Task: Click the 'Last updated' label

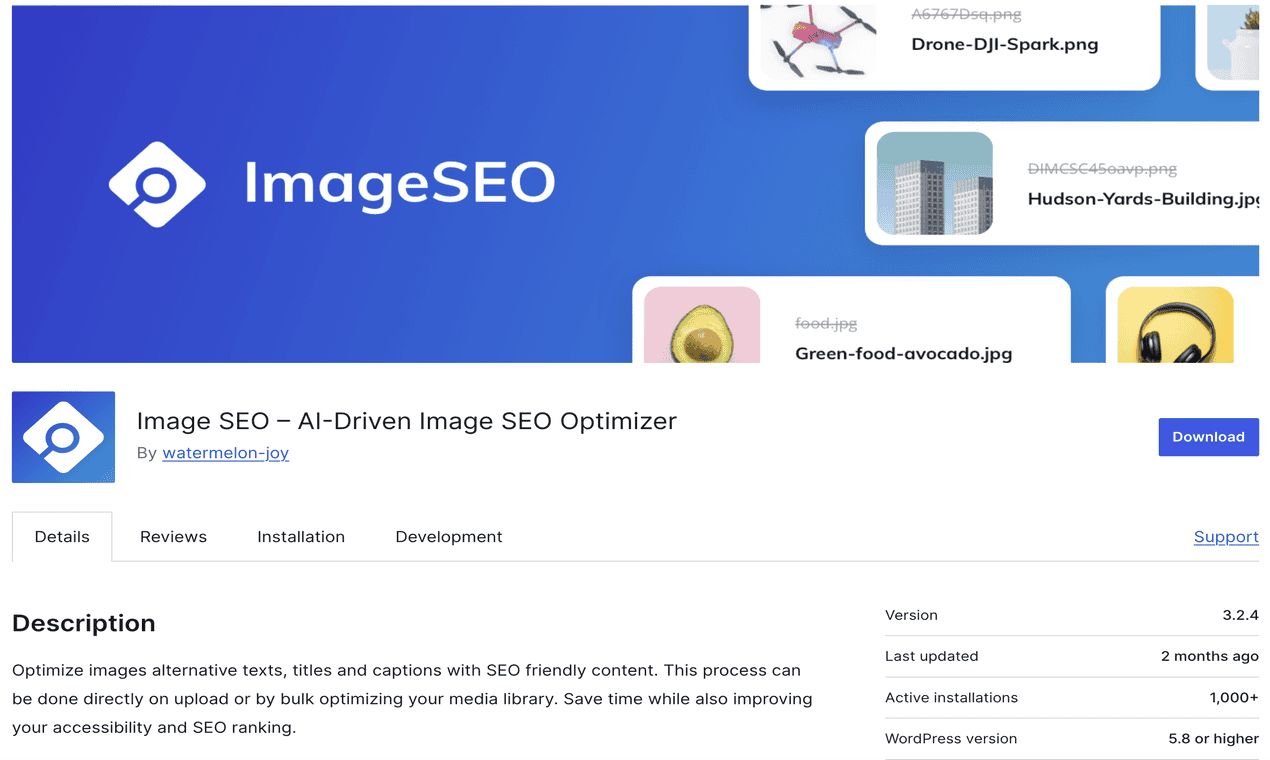Action: tap(932, 656)
